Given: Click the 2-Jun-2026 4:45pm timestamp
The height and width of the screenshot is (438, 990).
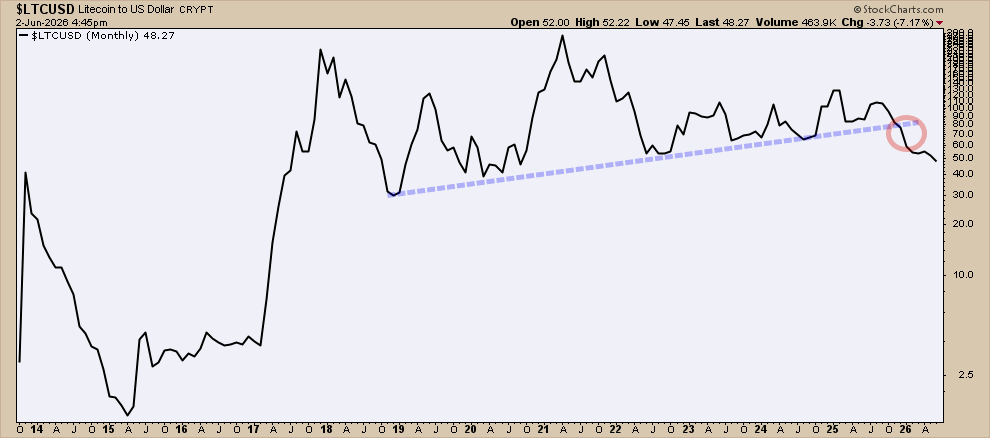Looking at the screenshot, I should pyautogui.click(x=62, y=22).
